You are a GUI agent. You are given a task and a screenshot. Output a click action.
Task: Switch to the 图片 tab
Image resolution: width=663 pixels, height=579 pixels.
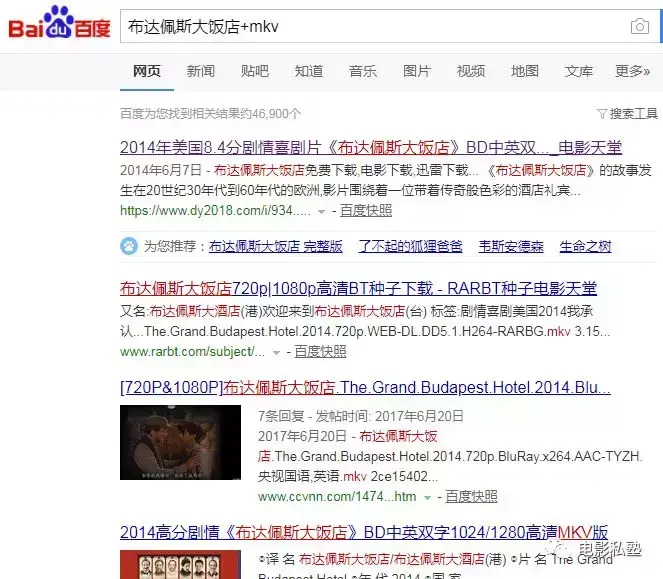click(417, 71)
